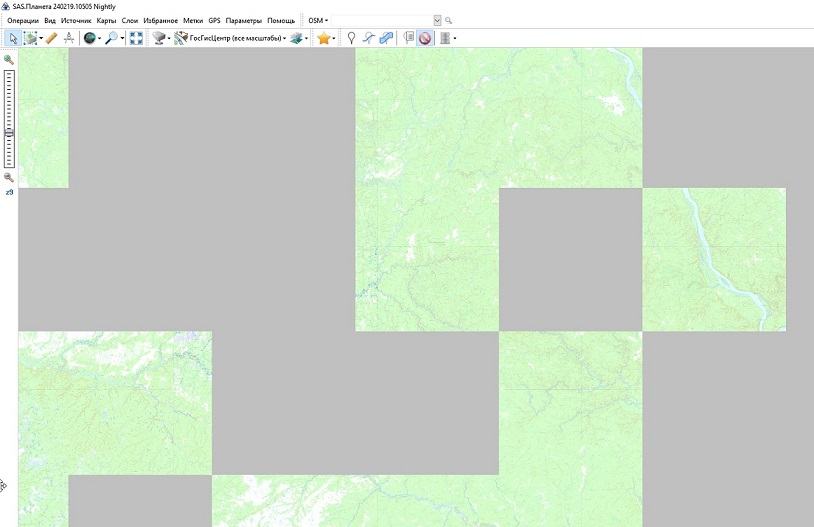This screenshot has height=527, width=814.
Task: Click the favorites star icon
Action: point(323,38)
